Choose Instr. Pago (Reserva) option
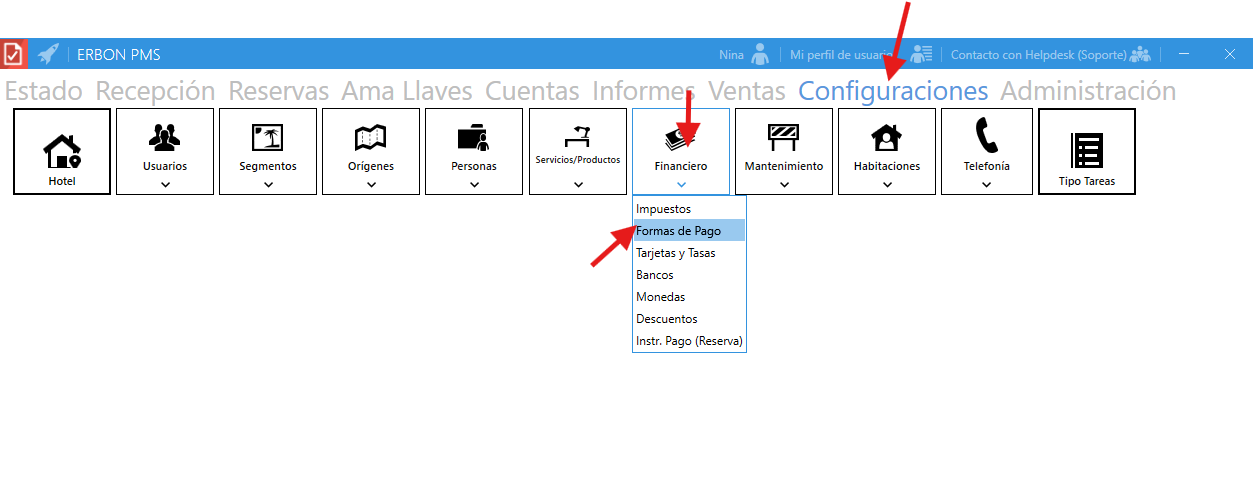The height and width of the screenshot is (502, 1253). (689, 341)
